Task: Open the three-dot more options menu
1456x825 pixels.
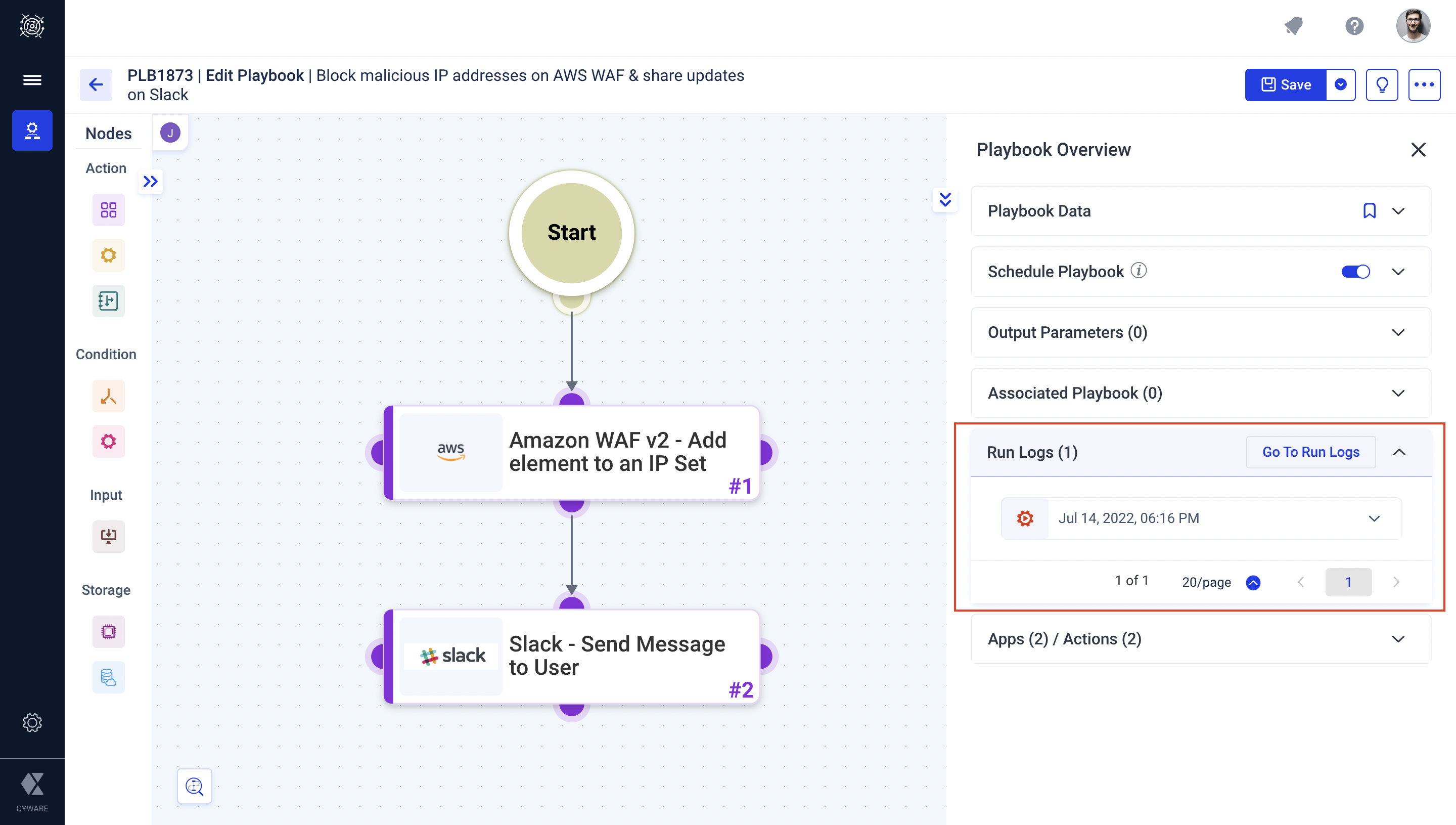Action: click(x=1424, y=85)
